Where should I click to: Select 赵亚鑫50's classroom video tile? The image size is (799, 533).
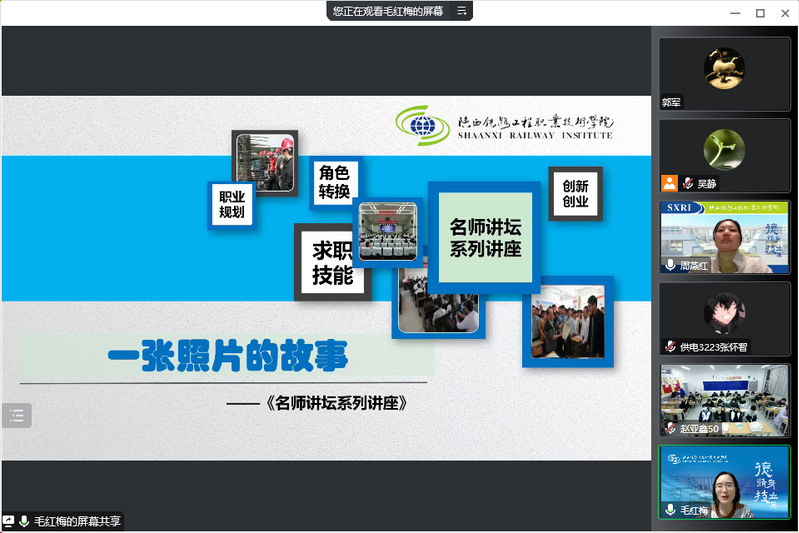pyautogui.click(x=724, y=398)
